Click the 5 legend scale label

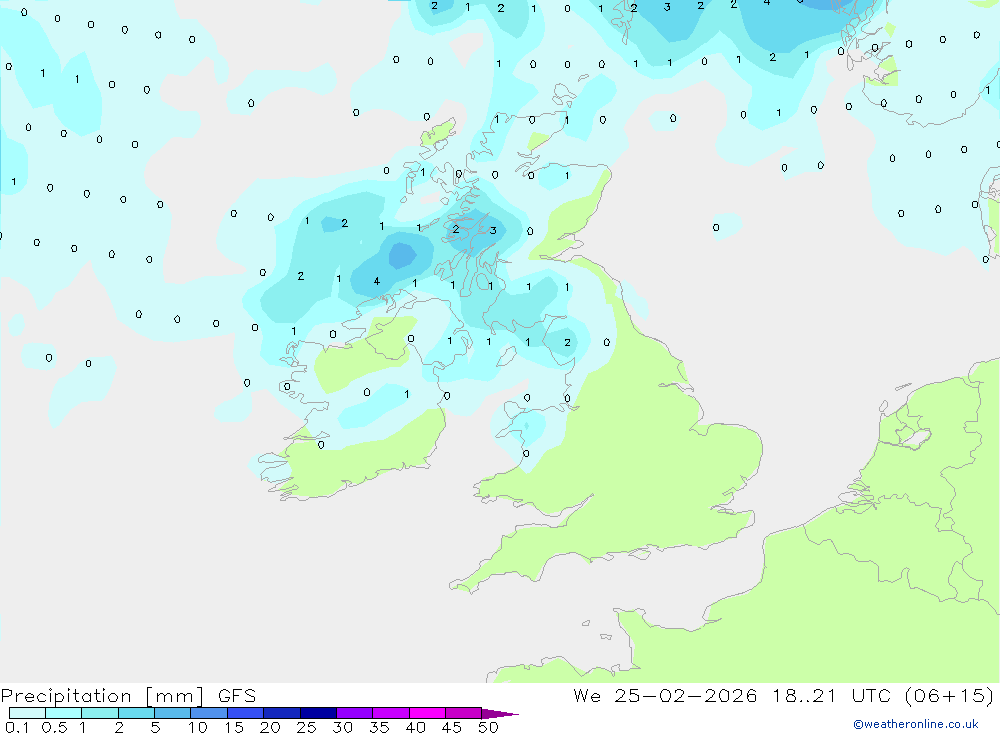click(x=155, y=727)
